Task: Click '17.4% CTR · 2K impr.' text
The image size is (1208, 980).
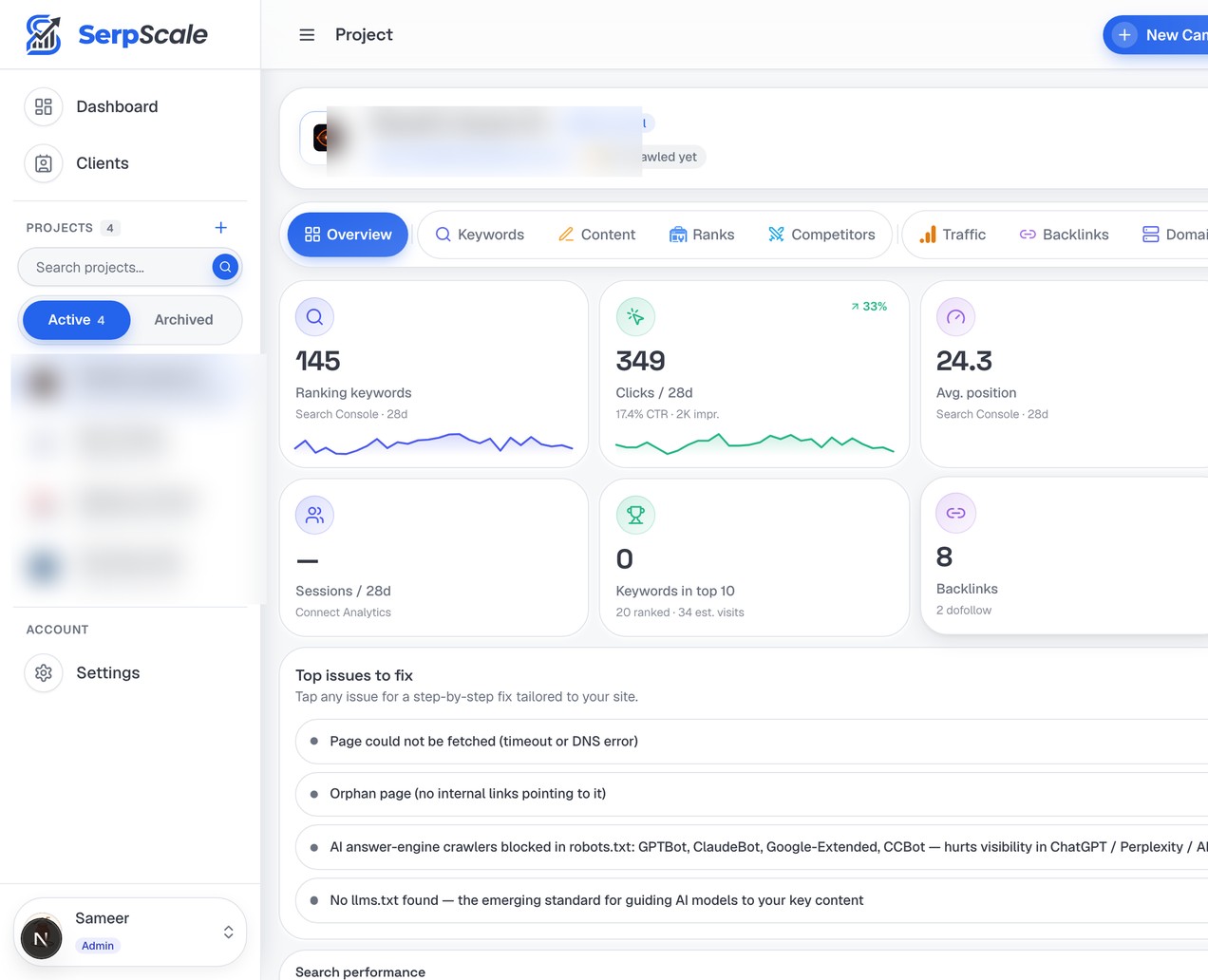Action: click(668, 415)
